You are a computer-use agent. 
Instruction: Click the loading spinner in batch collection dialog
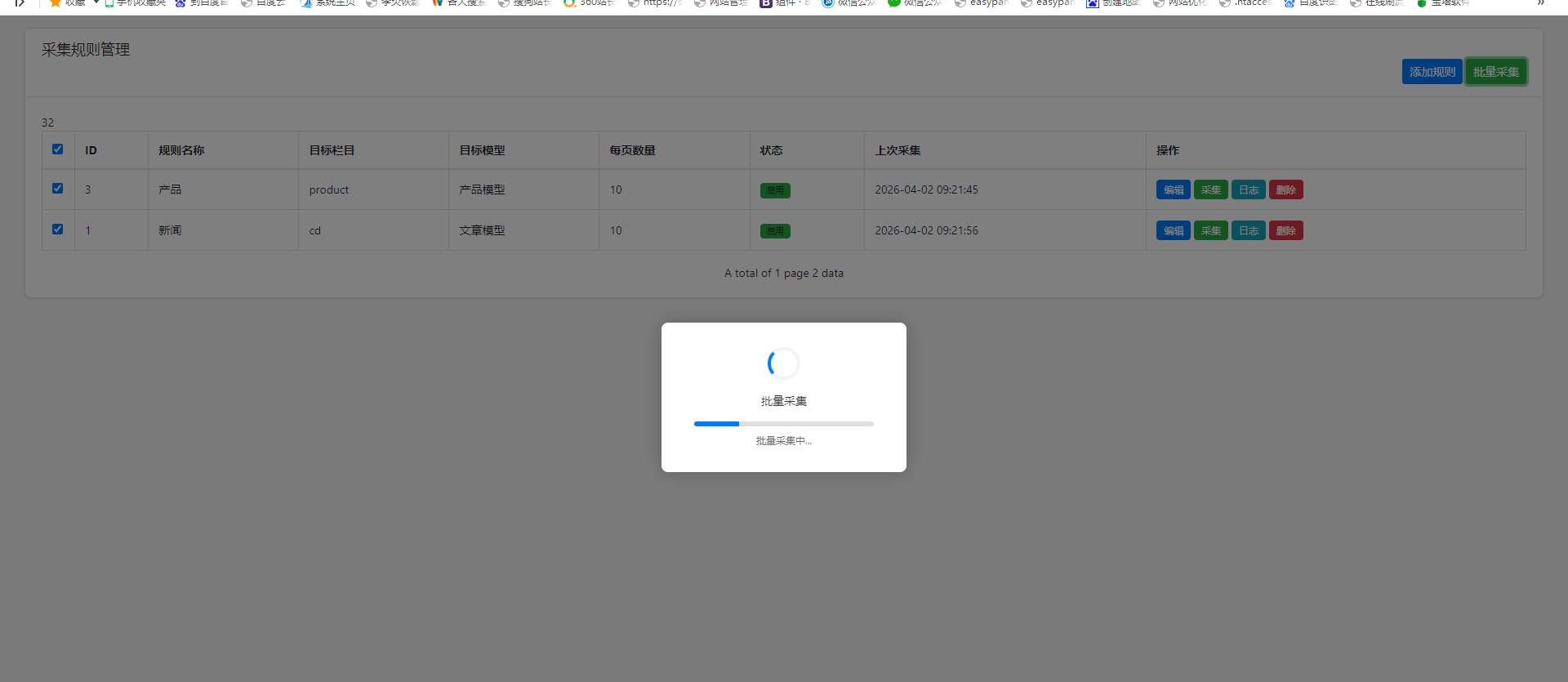tap(783, 363)
